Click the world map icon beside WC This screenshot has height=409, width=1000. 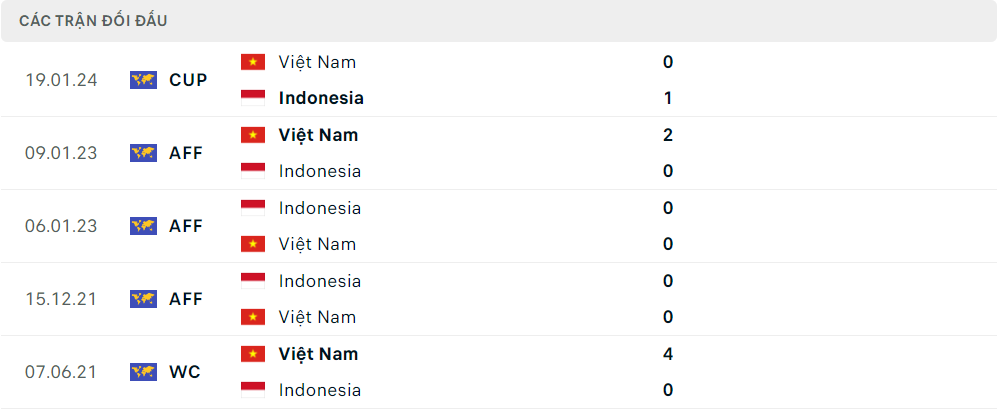[143, 372]
